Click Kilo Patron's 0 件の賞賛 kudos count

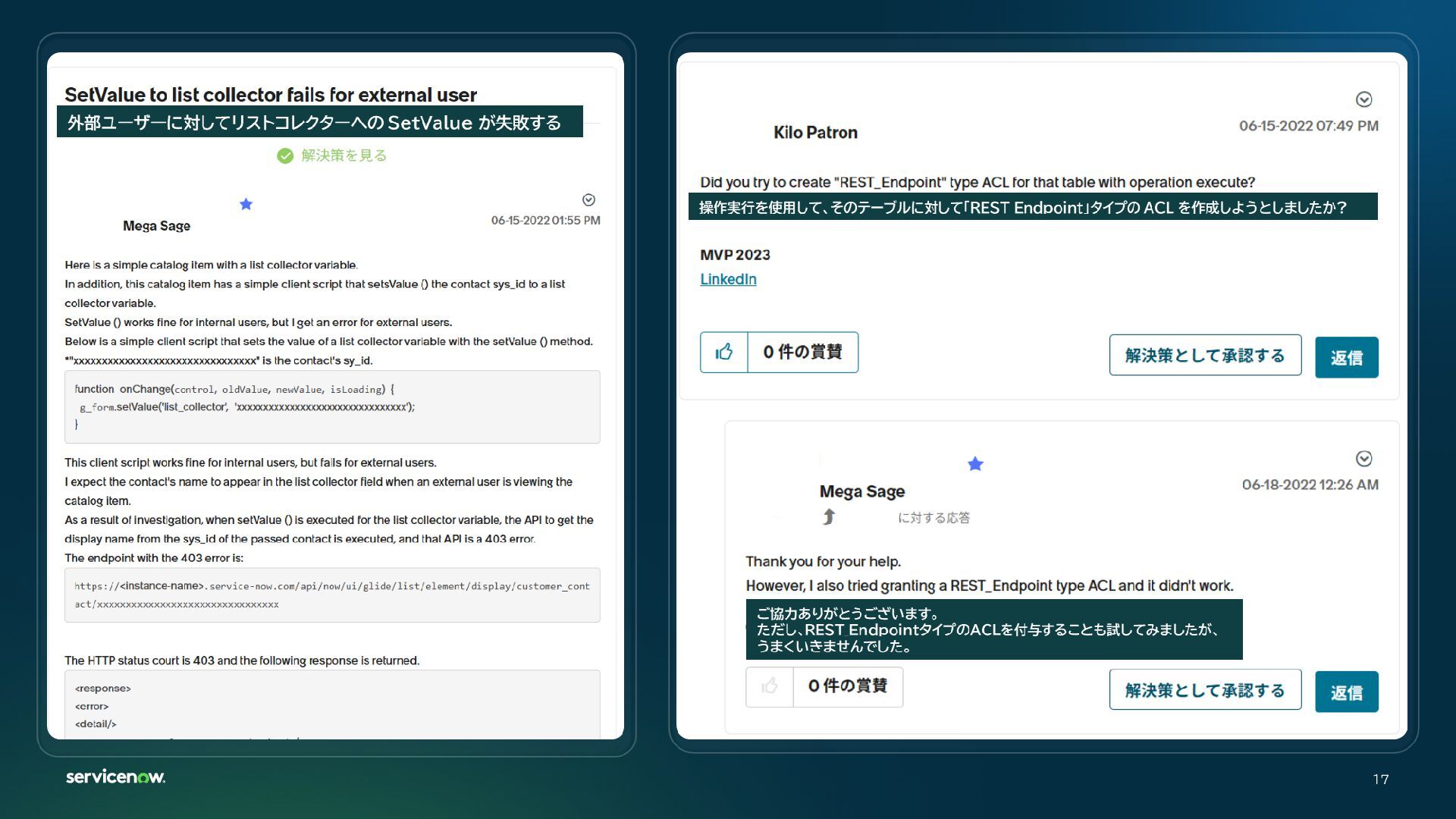[x=802, y=352]
